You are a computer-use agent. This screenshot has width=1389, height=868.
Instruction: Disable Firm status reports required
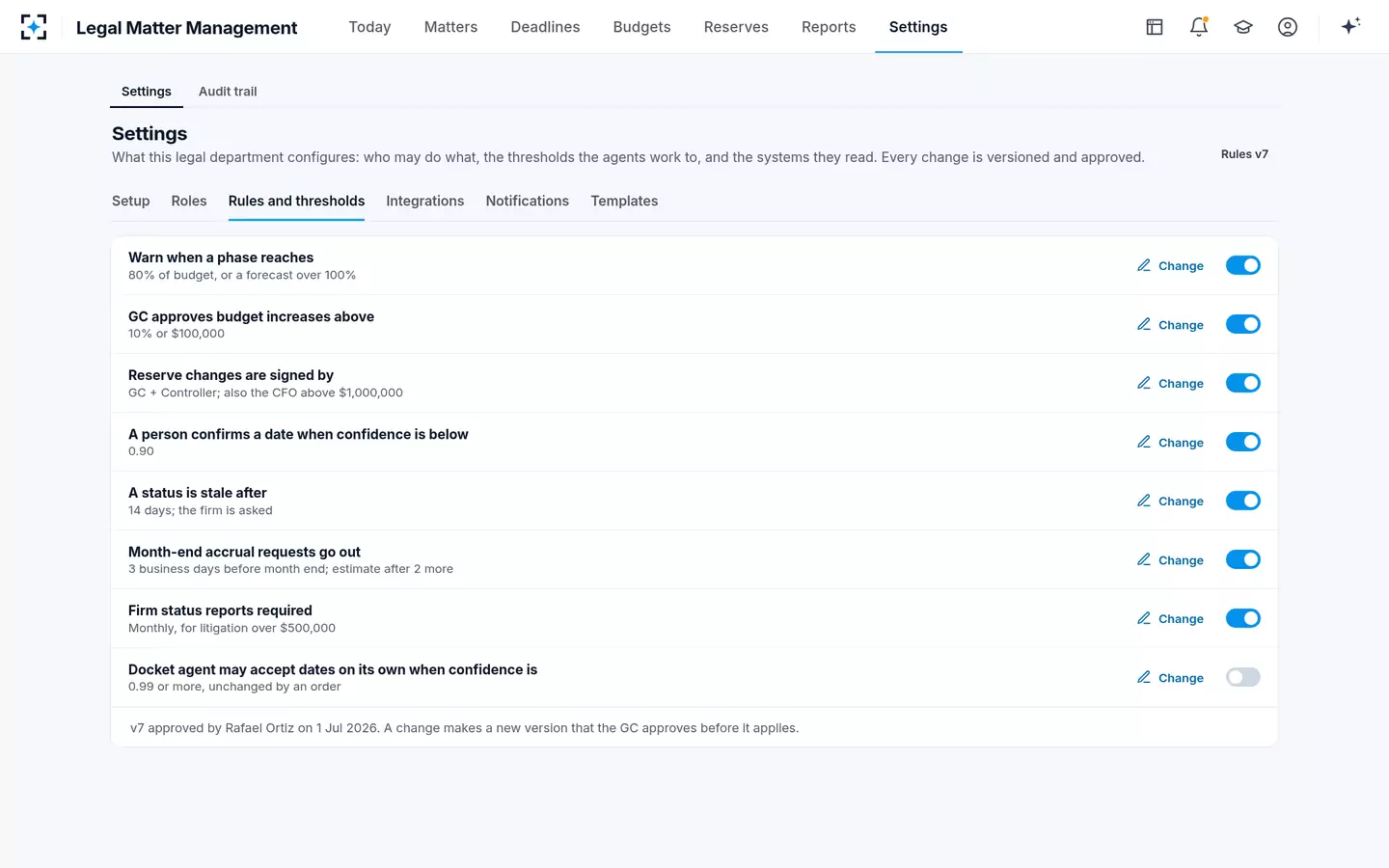(1243, 618)
